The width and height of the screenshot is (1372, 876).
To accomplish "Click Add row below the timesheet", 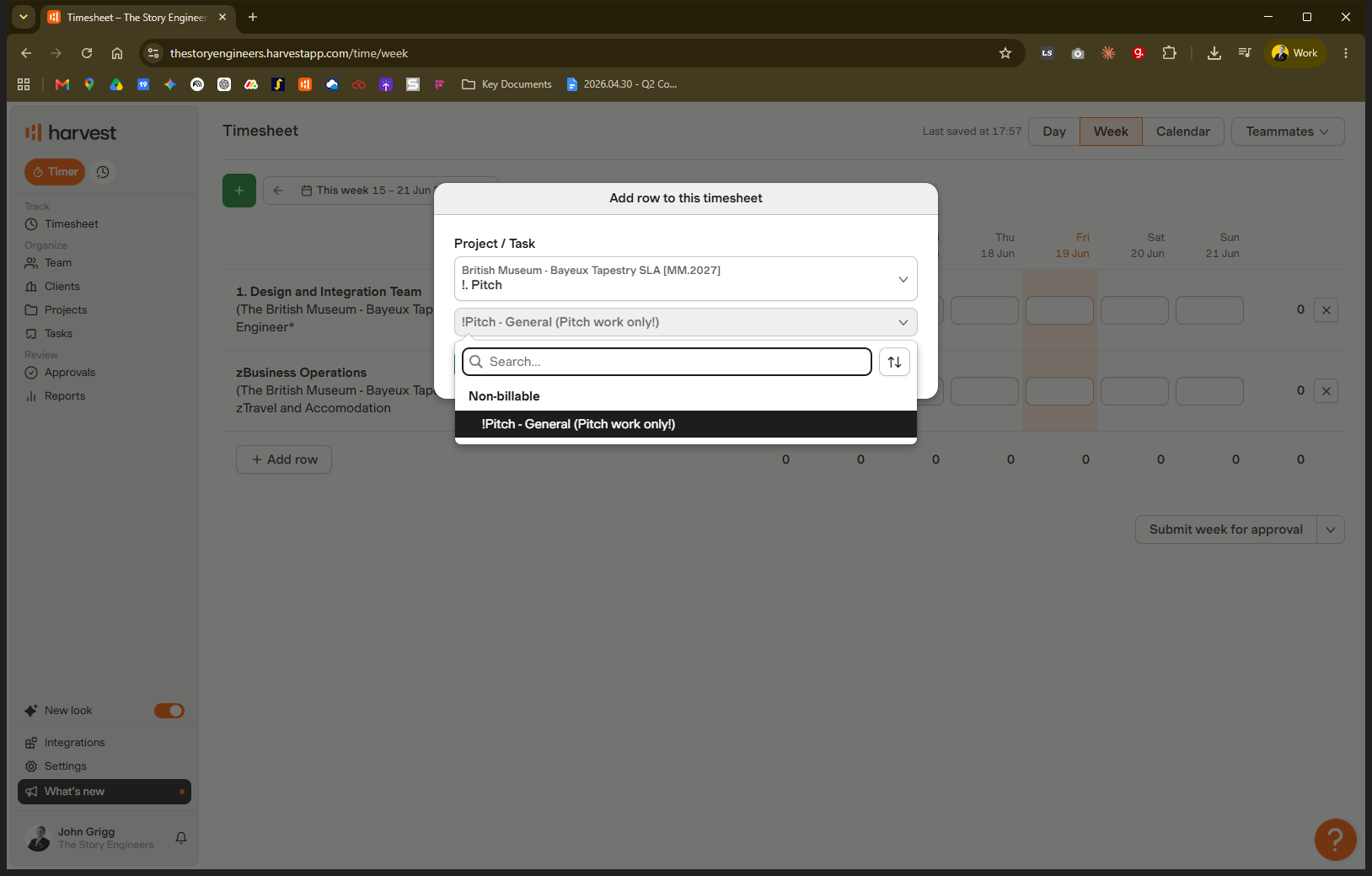I will 284,459.
